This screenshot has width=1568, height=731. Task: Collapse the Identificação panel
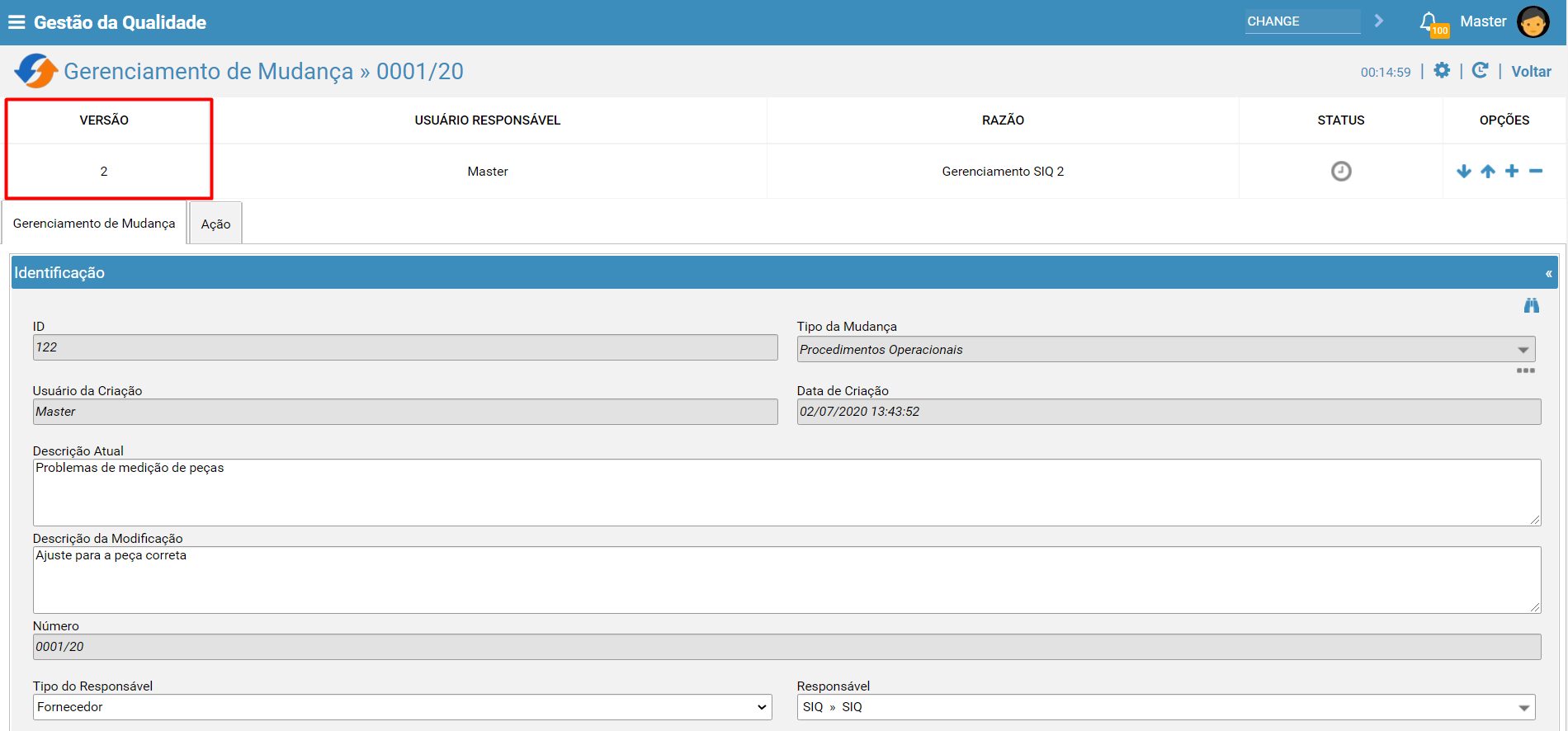[1549, 273]
